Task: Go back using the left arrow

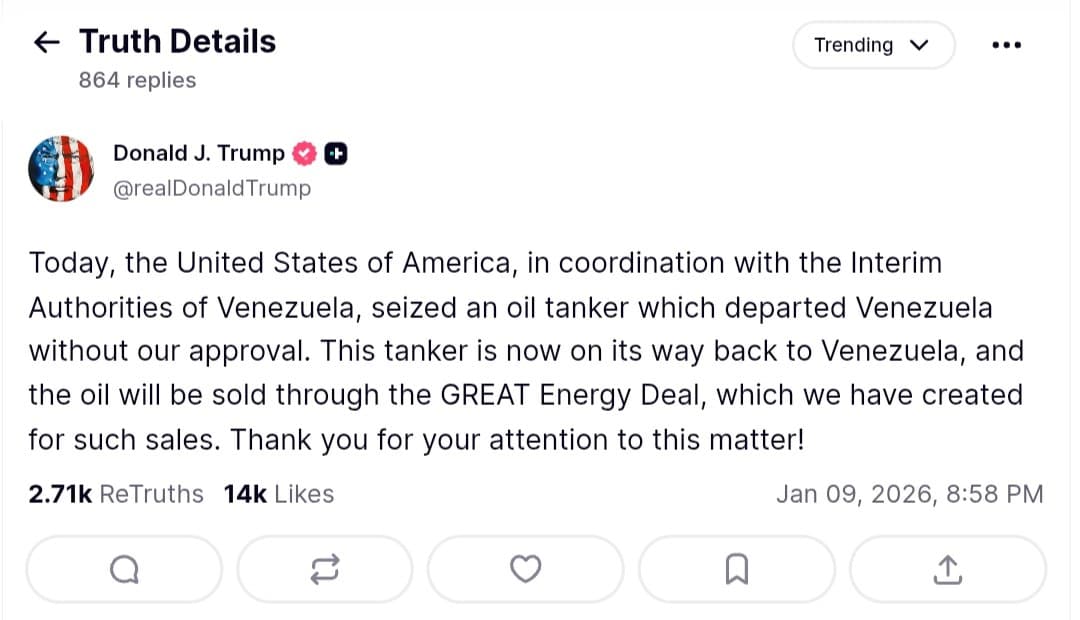Action: [x=46, y=41]
